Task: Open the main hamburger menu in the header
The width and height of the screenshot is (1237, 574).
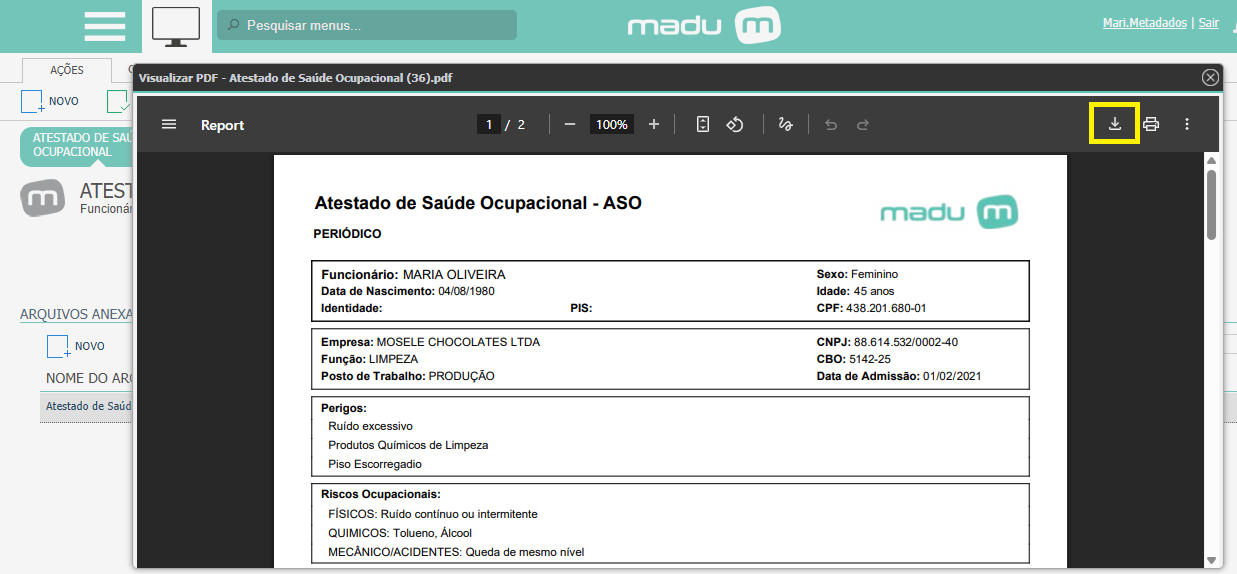Action: (x=104, y=26)
